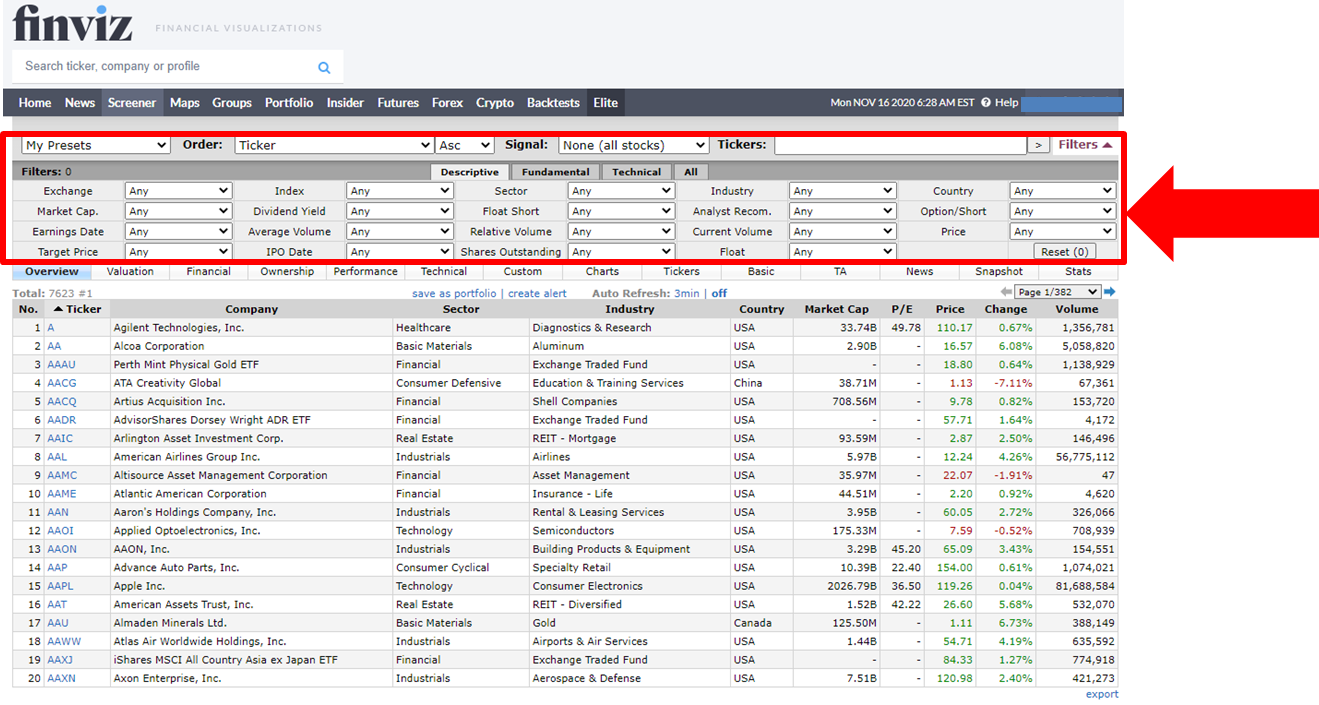Open the Price filter dropdown

pos(1063,231)
